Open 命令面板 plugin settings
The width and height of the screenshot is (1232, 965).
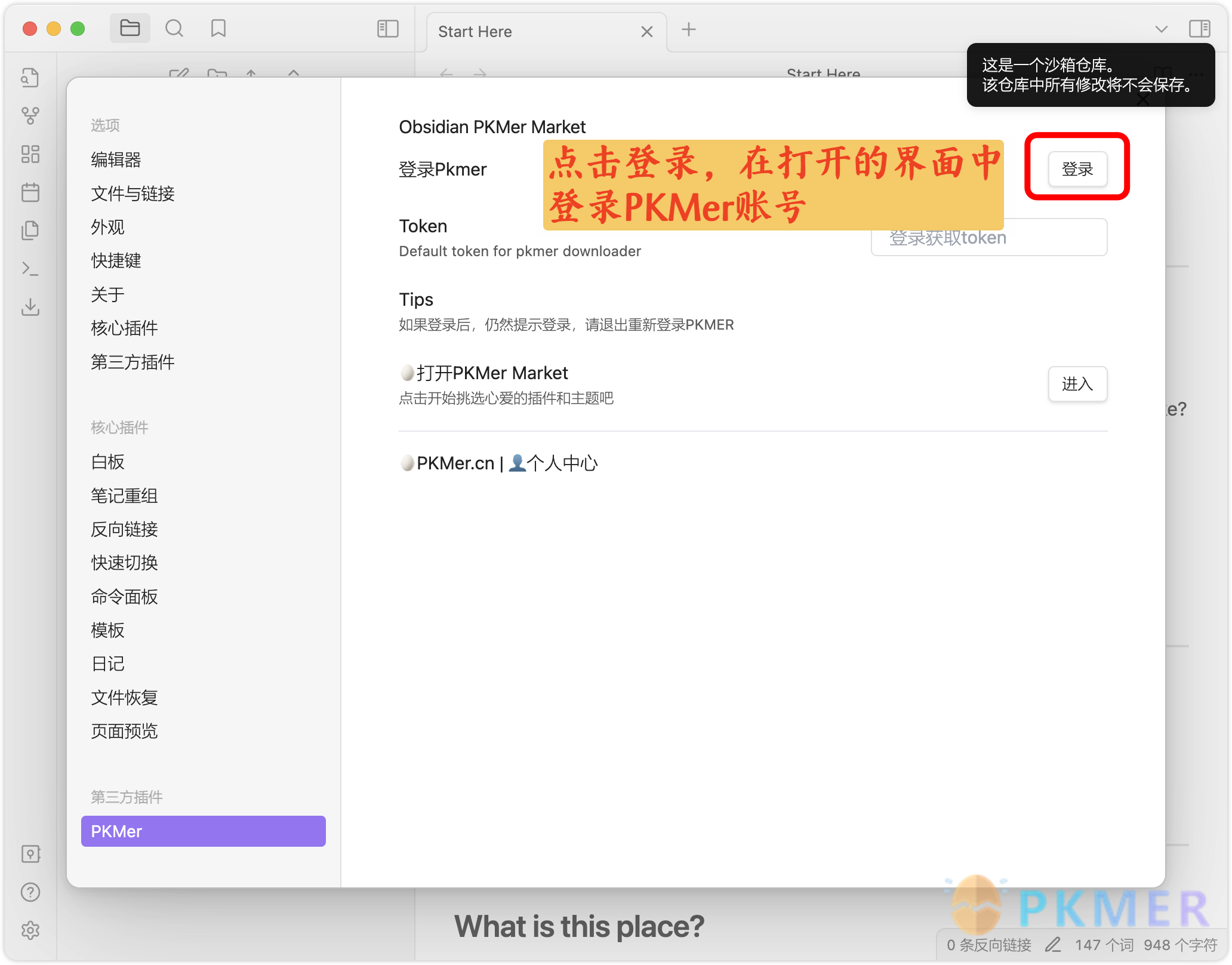[x=204, y=597]
